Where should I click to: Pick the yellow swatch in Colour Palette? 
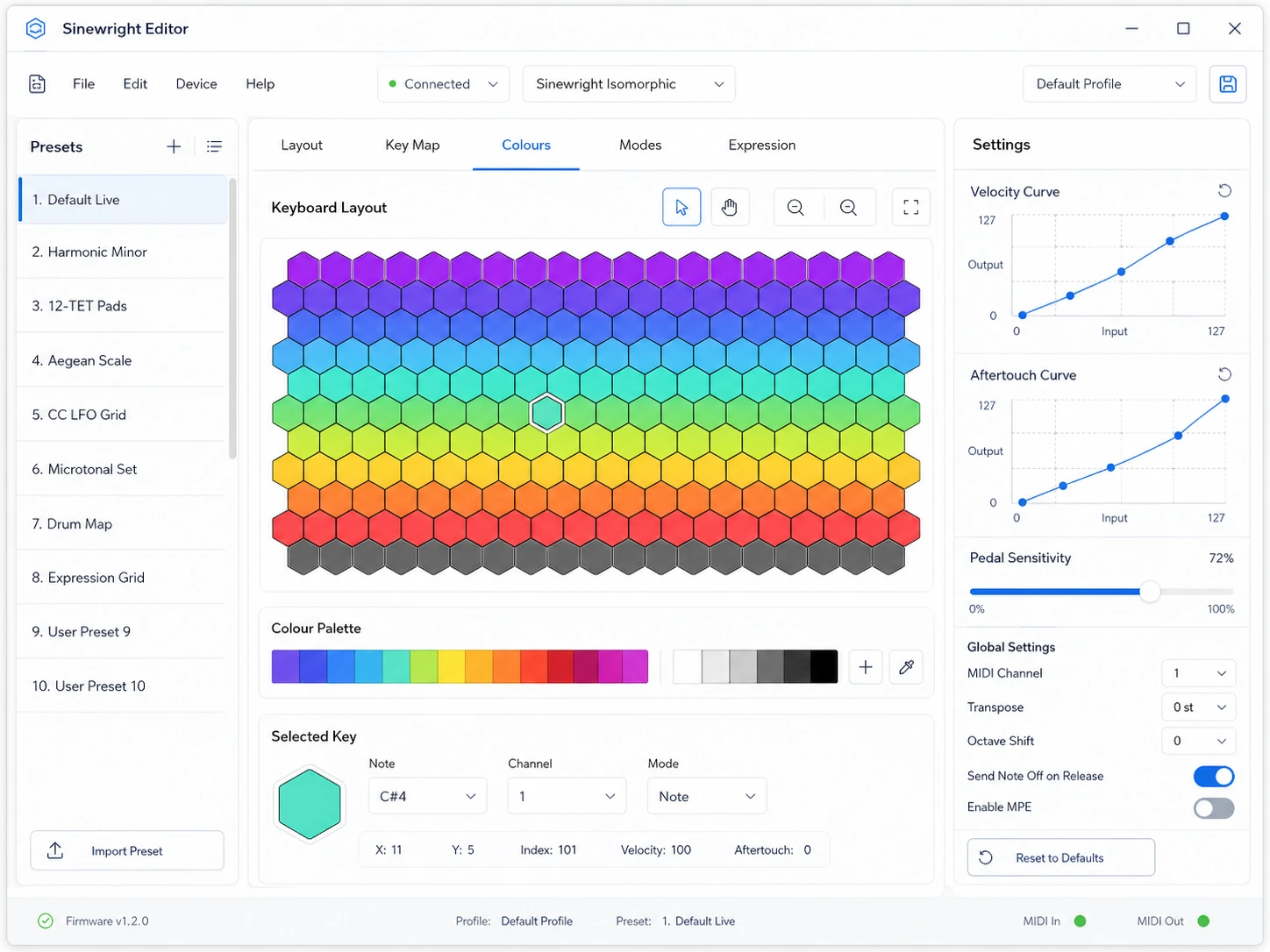[x=451, y=667]
